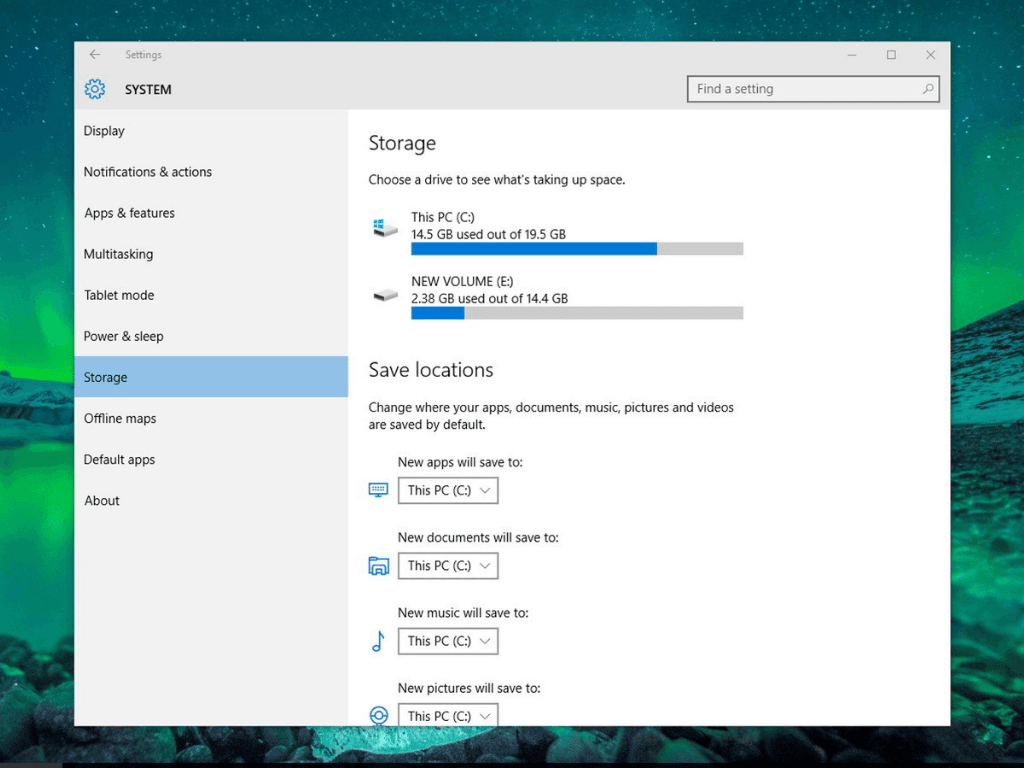1024x768 pixels.
Task: Click the new music note icon
Action: point(378,641)
